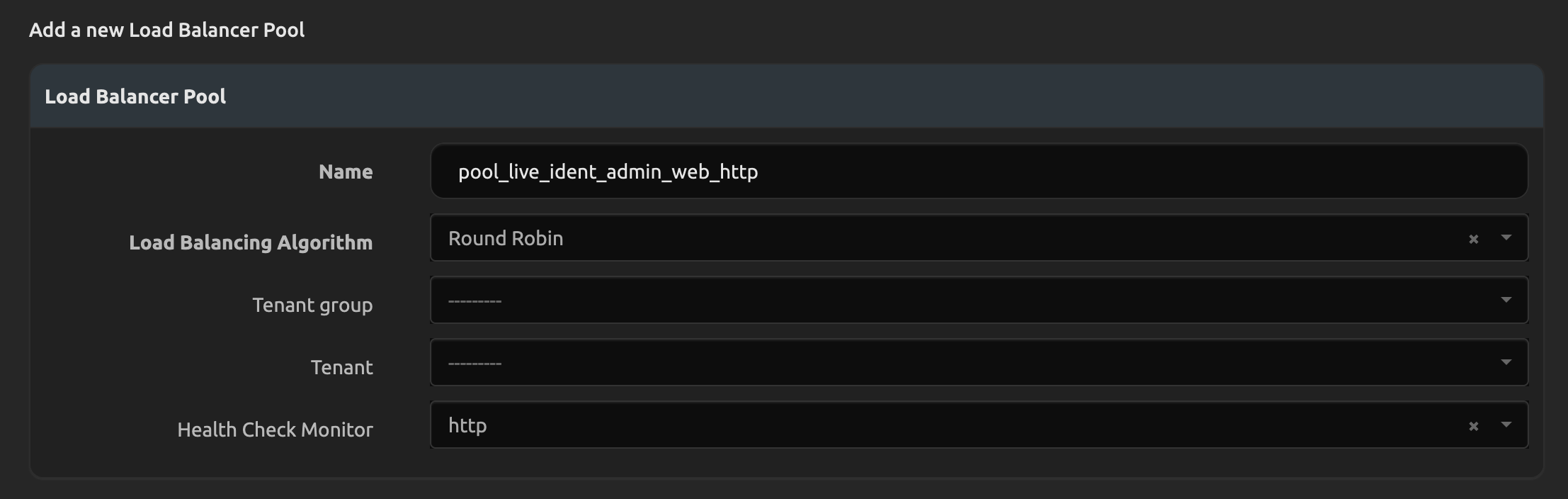
Task: Click blank area right of pool name
Action: pyautogui.click(x=1133, y=172)
